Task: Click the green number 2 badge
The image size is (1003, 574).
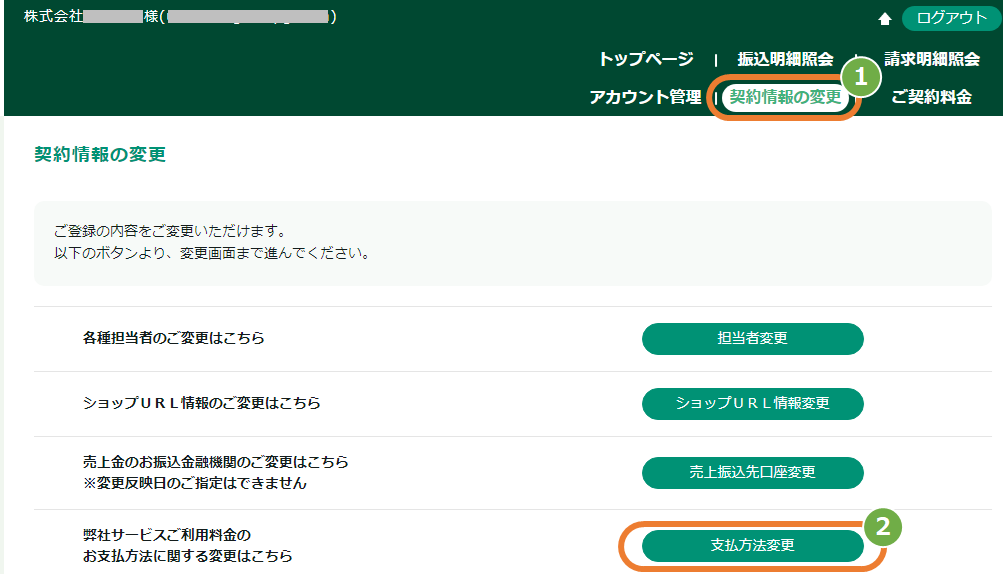Action: tap(882, 527)
